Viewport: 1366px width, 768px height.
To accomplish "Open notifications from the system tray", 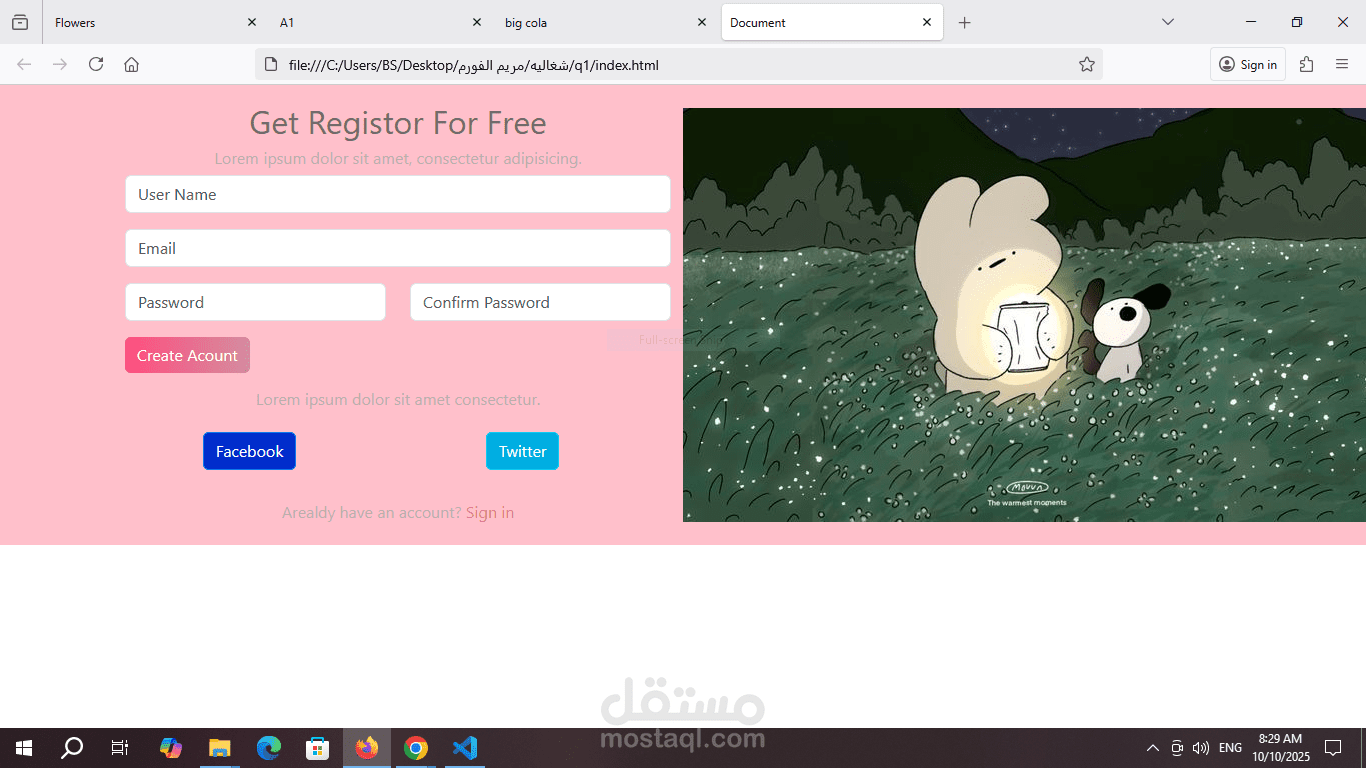I will [x=1332, y=747].
